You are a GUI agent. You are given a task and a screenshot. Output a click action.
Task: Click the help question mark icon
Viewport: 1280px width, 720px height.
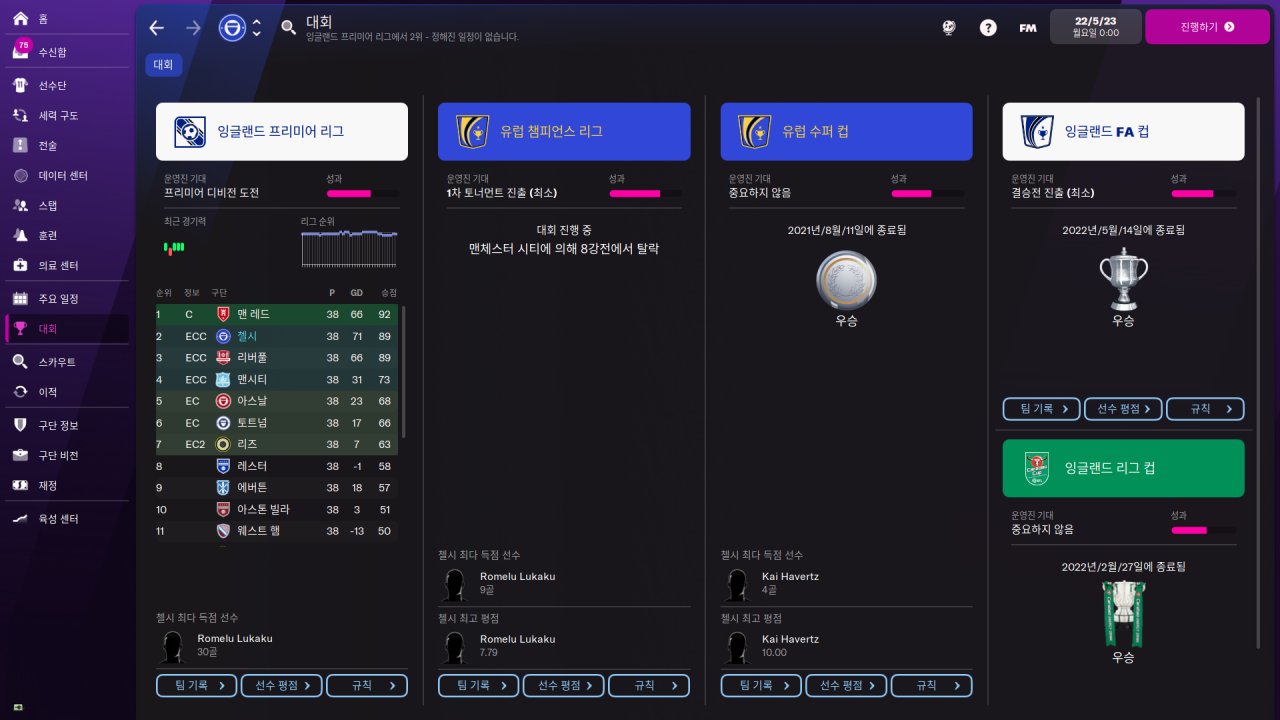pyautogui.click(x=988, y=28)
